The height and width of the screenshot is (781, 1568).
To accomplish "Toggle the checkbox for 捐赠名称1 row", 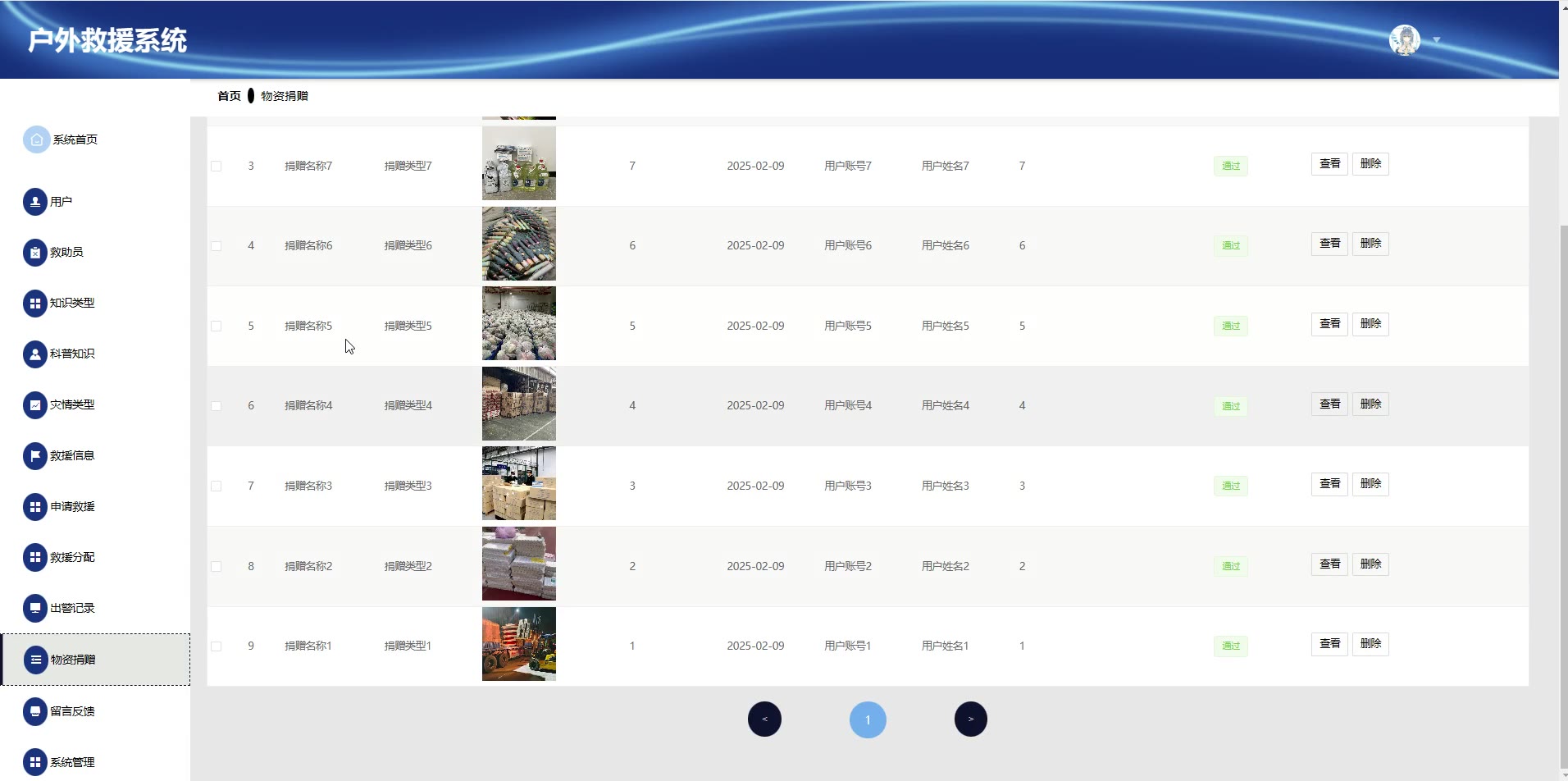I will [217, 646].
